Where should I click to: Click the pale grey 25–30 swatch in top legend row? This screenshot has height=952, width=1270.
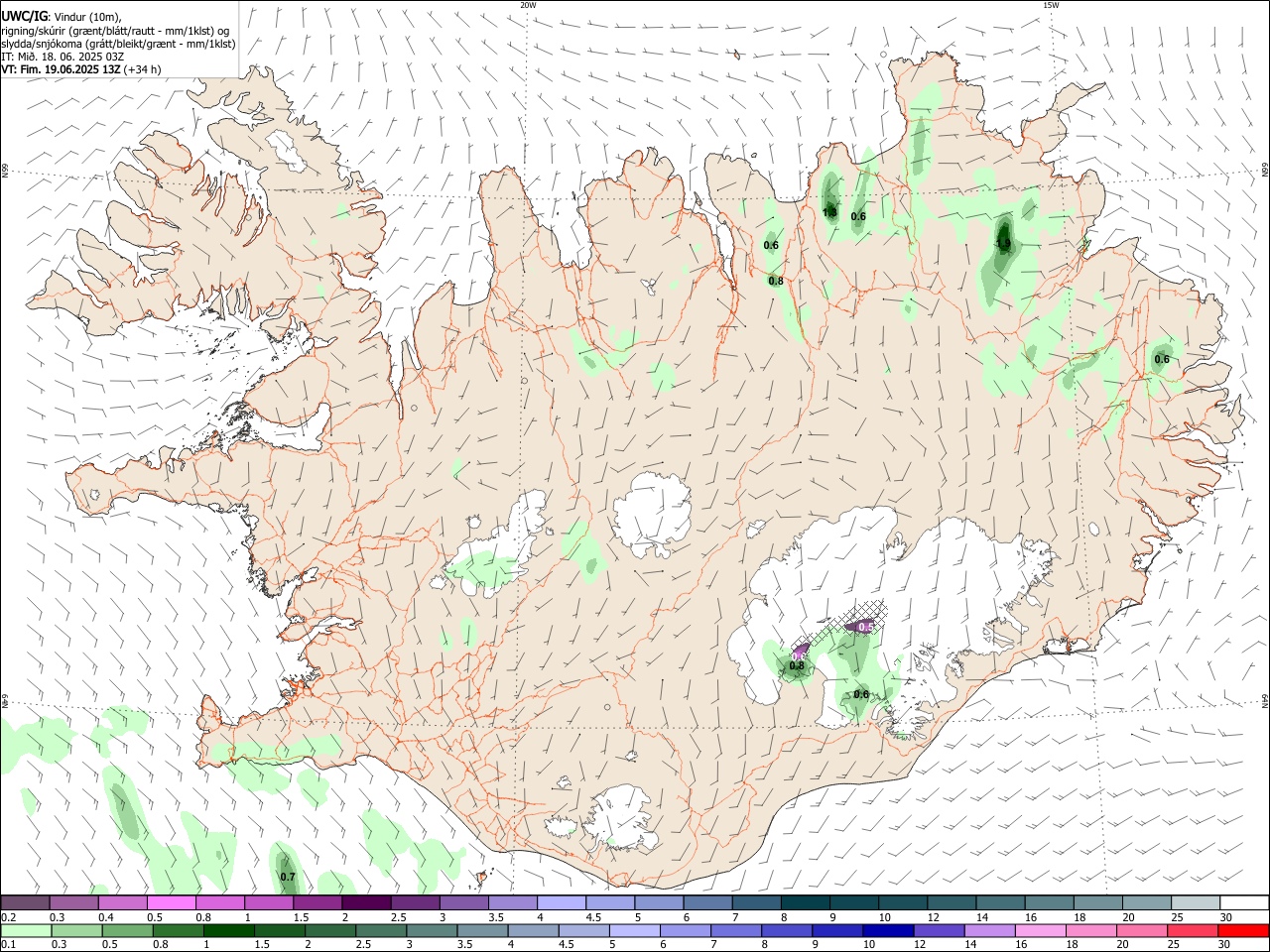[x=1196, y=902]
